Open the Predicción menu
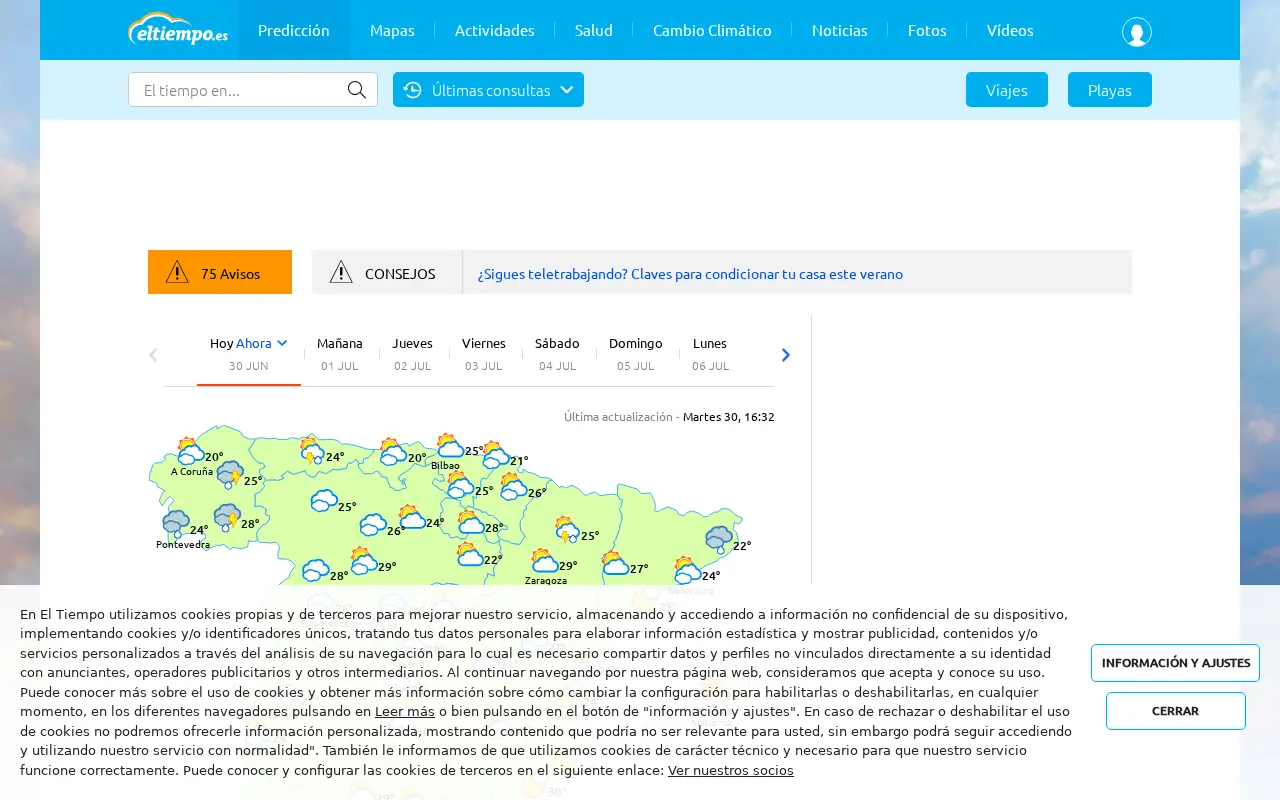The image size is (1280, 800). point(294,30)
